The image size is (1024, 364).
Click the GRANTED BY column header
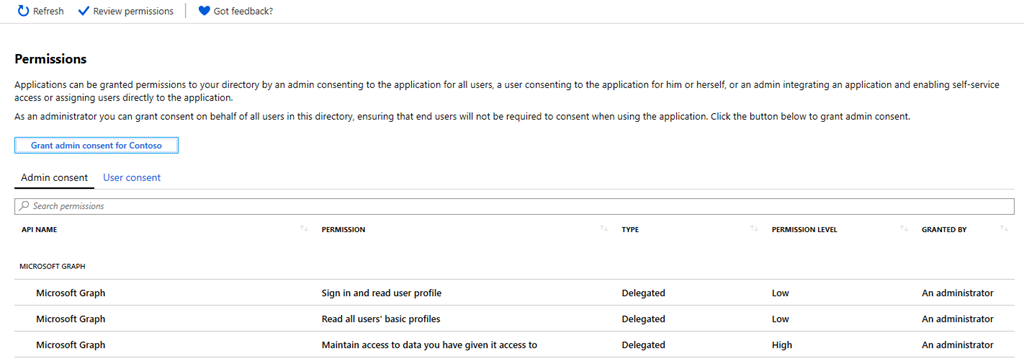click(x=944, y=230)
